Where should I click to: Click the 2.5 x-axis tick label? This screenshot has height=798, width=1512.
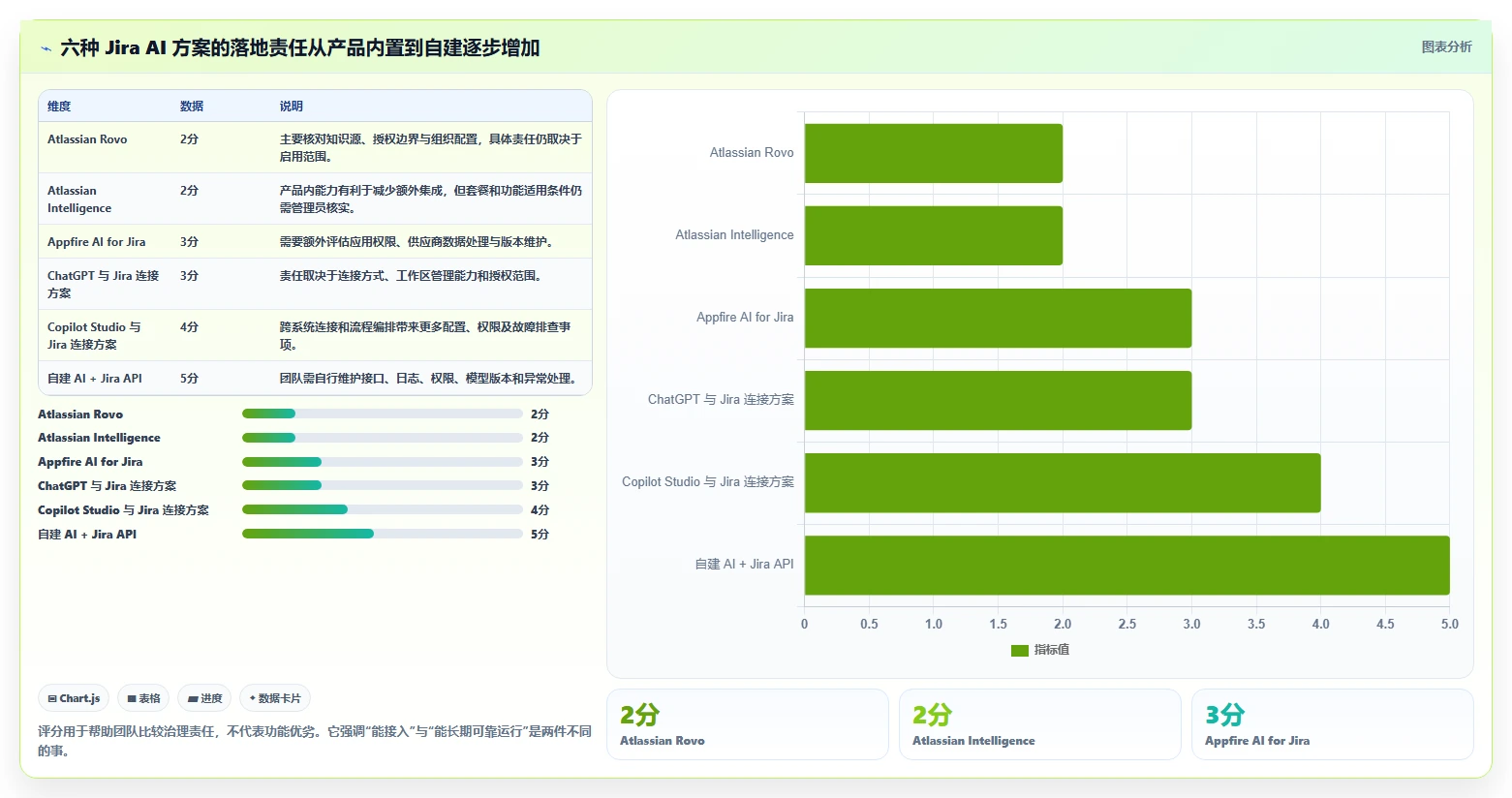click(x=1127, y=625)
